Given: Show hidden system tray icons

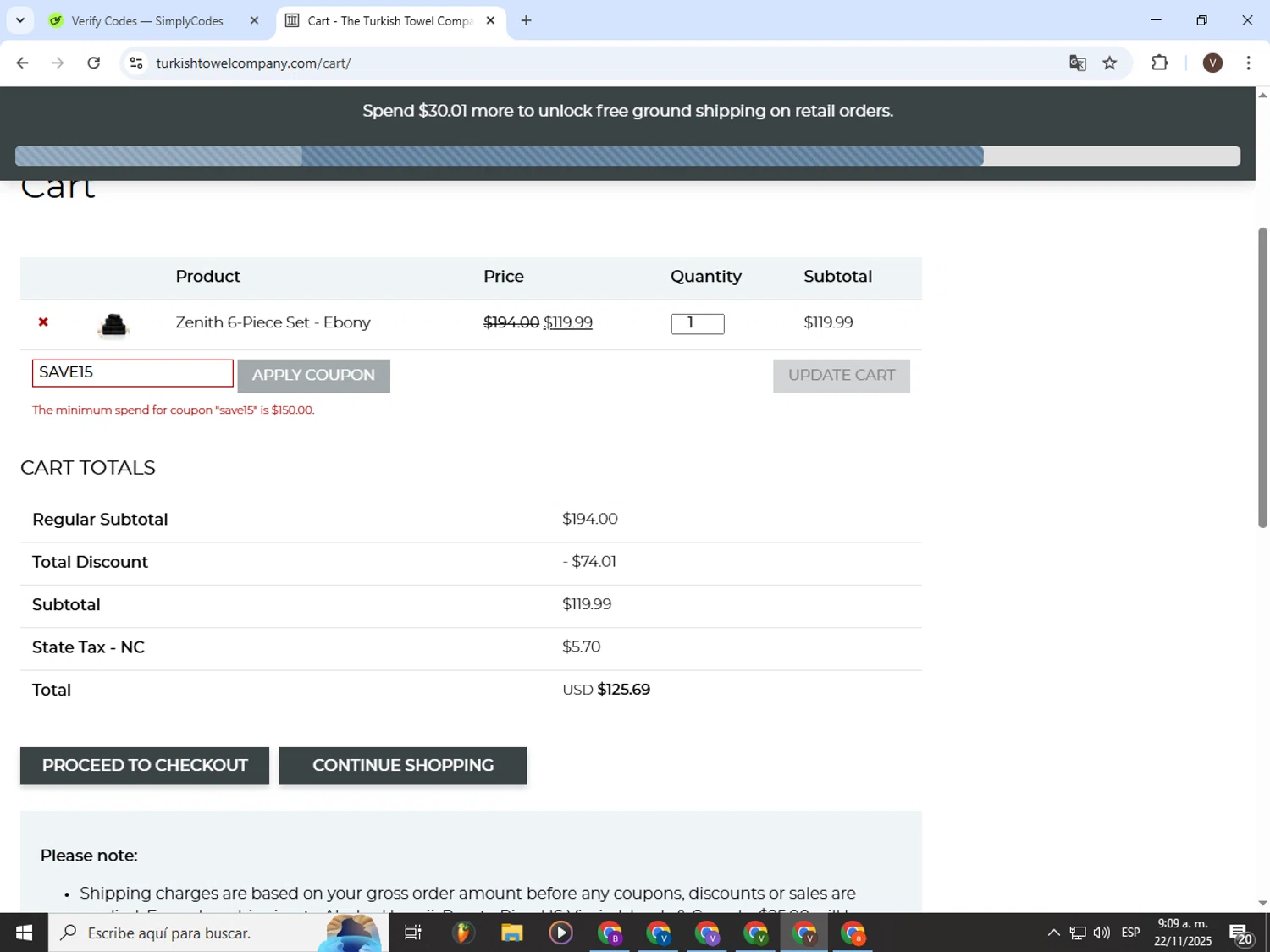Looking at the screenshot, I should click(1053, 933).
